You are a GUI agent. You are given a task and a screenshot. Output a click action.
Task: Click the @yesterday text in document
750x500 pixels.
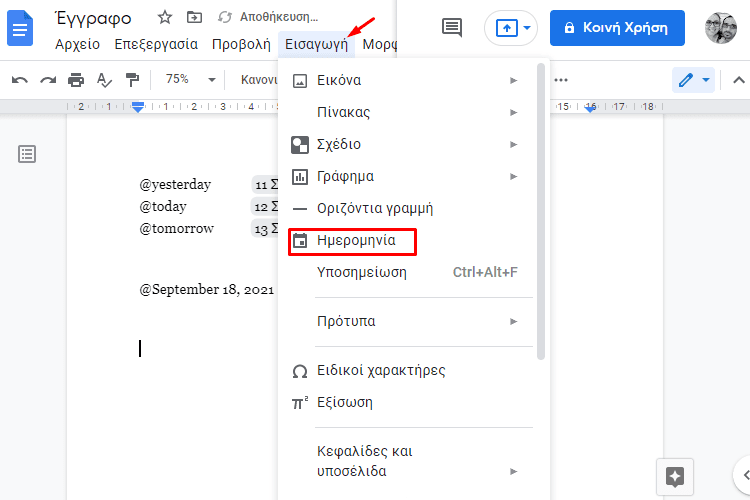click(175, 185)
